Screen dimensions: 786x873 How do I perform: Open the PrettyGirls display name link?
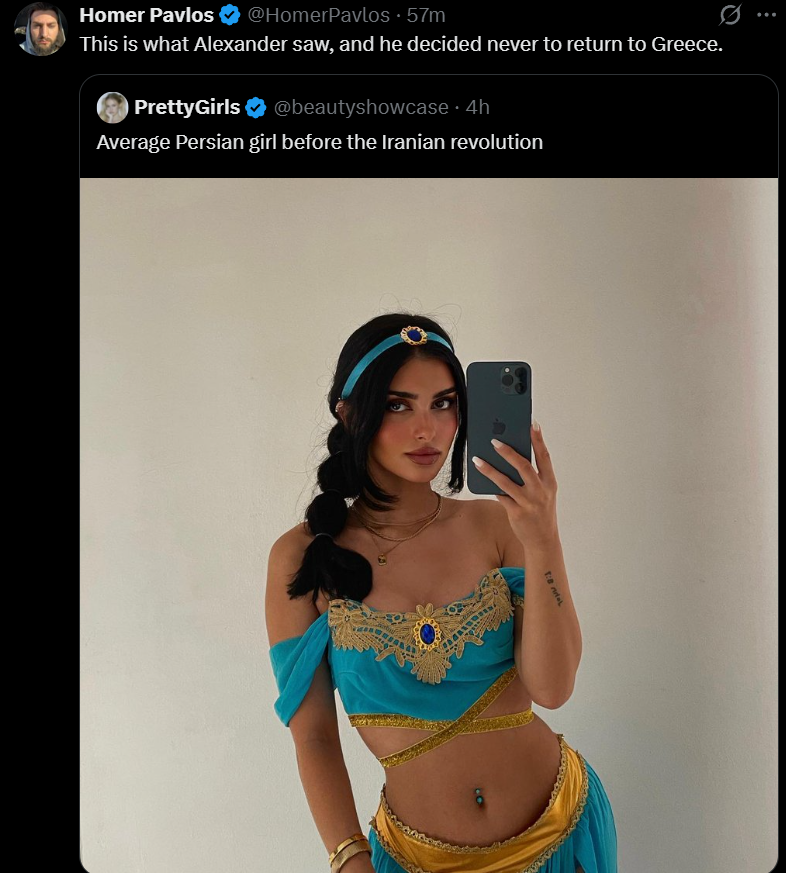point(187,107)
